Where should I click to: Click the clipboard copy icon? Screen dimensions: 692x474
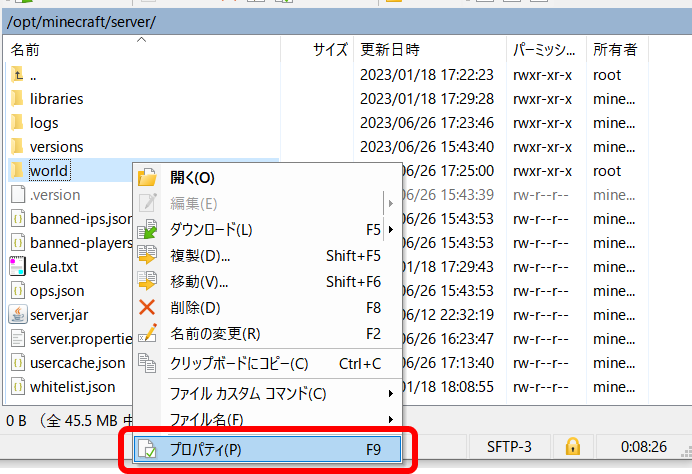pos(147,363)
